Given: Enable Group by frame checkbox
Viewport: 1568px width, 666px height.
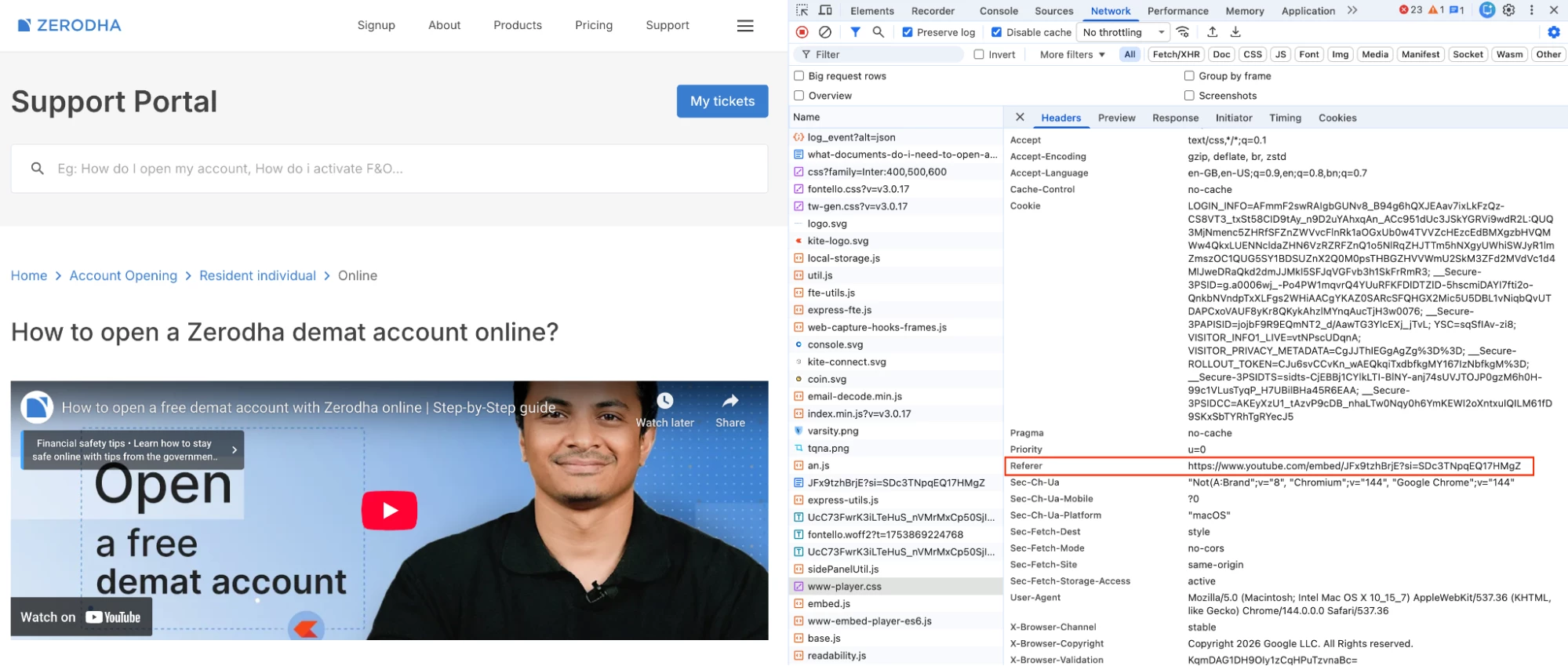Looking at the screenshot, I should click(x=1189, y=76).
